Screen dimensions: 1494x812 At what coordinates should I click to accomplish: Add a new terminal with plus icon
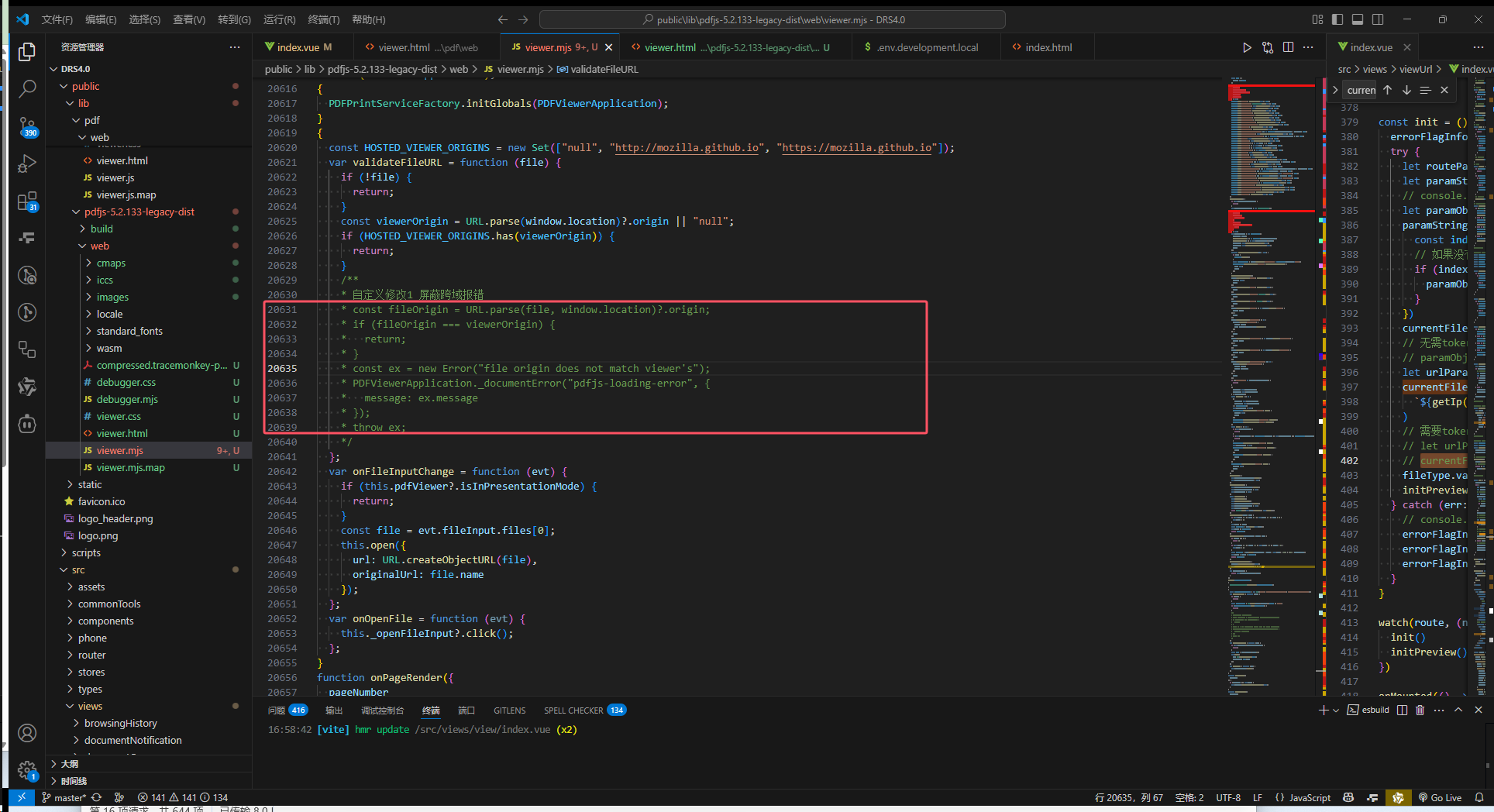tap(1324, 710)
